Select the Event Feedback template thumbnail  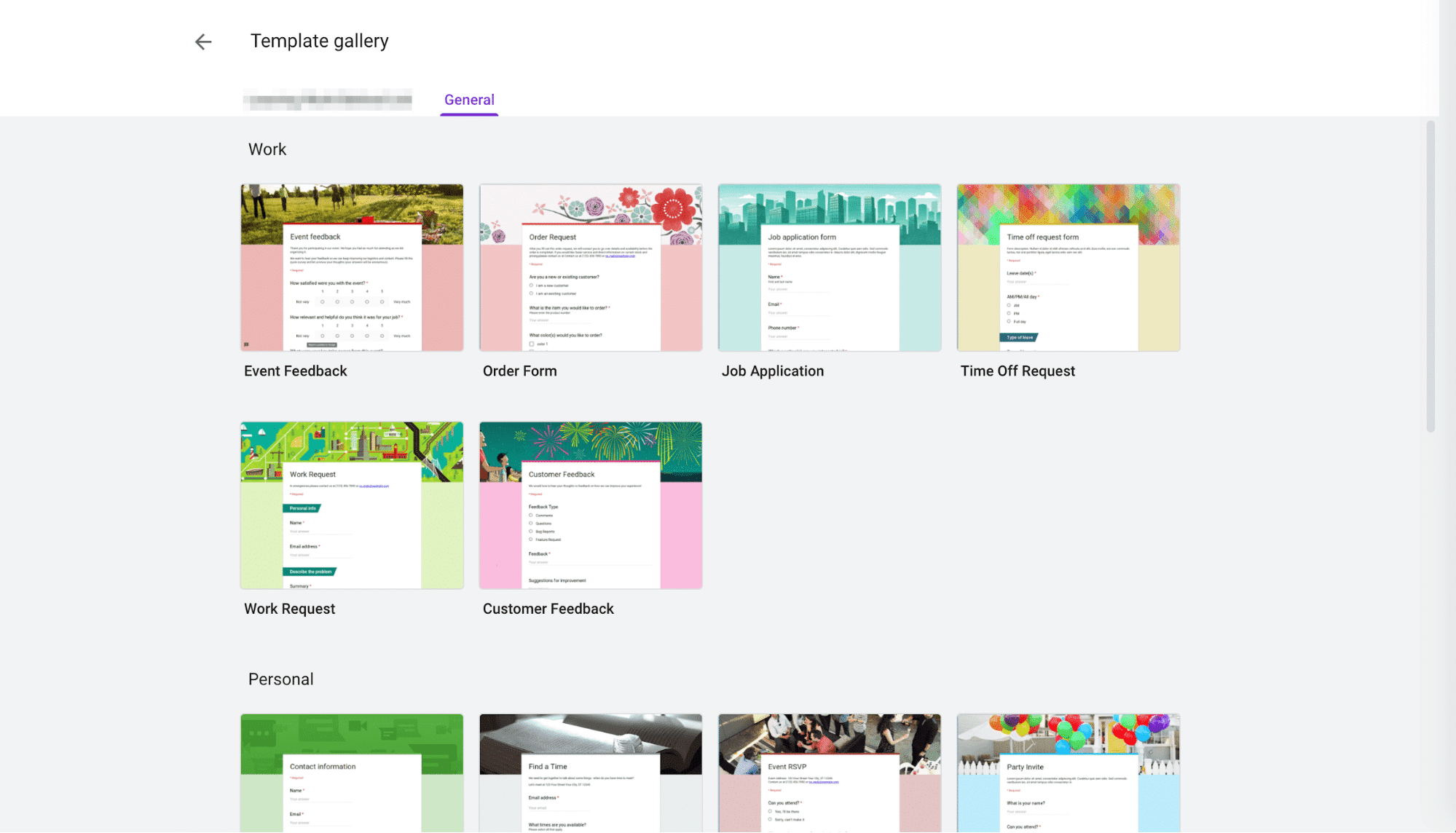click(x=352, y=267)
